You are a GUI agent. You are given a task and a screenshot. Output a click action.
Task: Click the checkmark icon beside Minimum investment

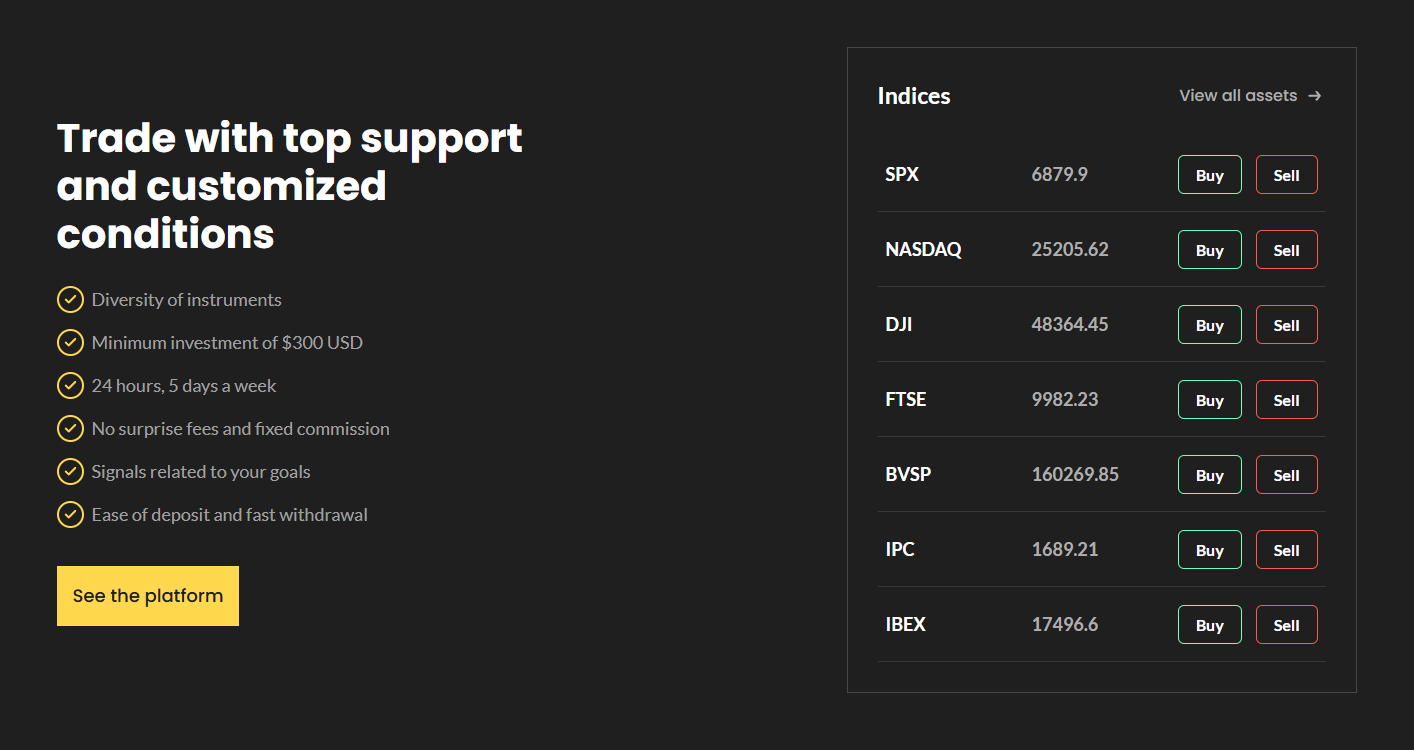pos(70,342)
